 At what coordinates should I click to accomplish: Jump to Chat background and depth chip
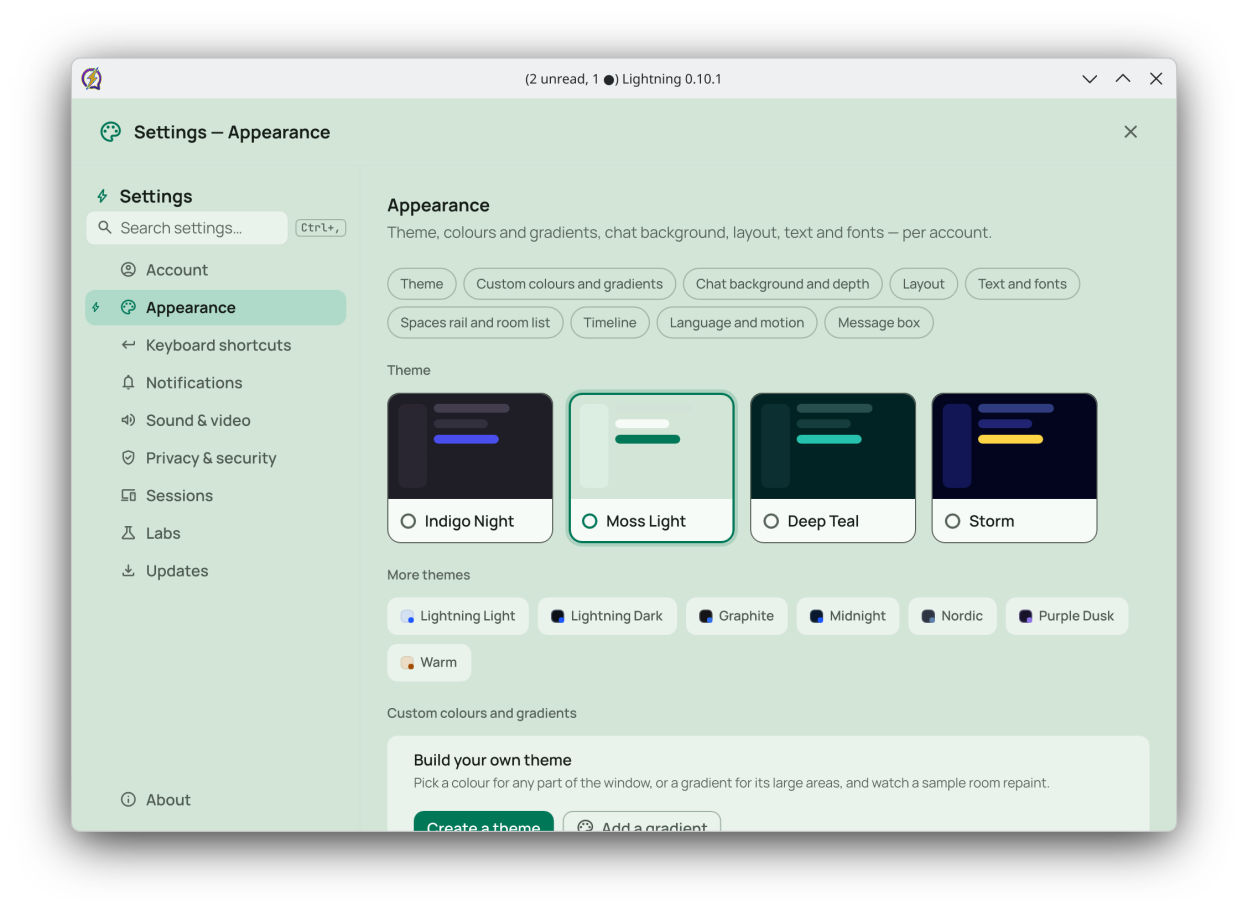pos(783,284)
